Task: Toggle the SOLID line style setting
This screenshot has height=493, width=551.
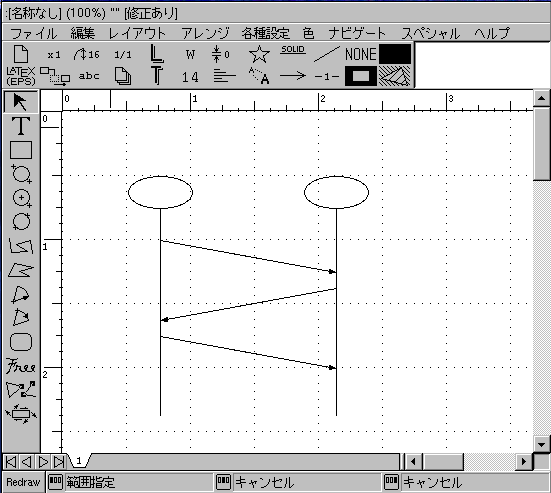Action: click(293, 51)
